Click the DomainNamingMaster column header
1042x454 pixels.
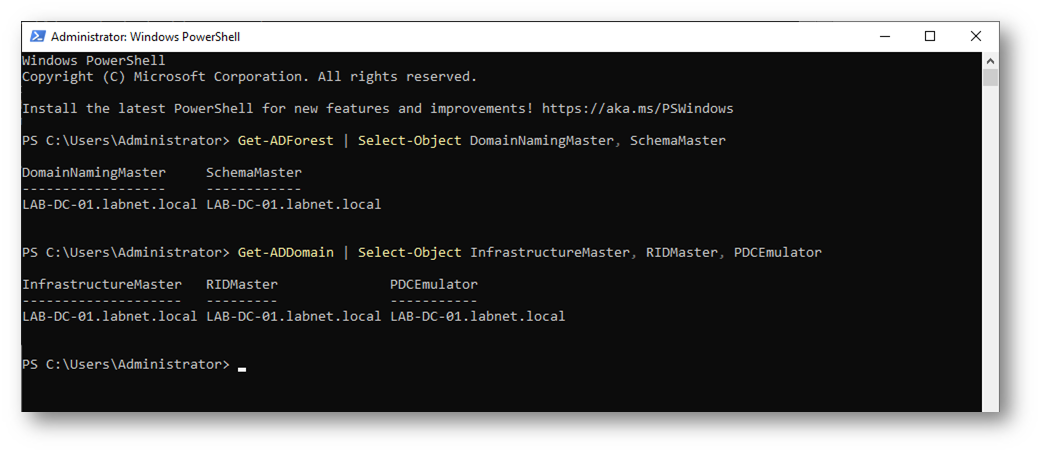tap(94, 172)
